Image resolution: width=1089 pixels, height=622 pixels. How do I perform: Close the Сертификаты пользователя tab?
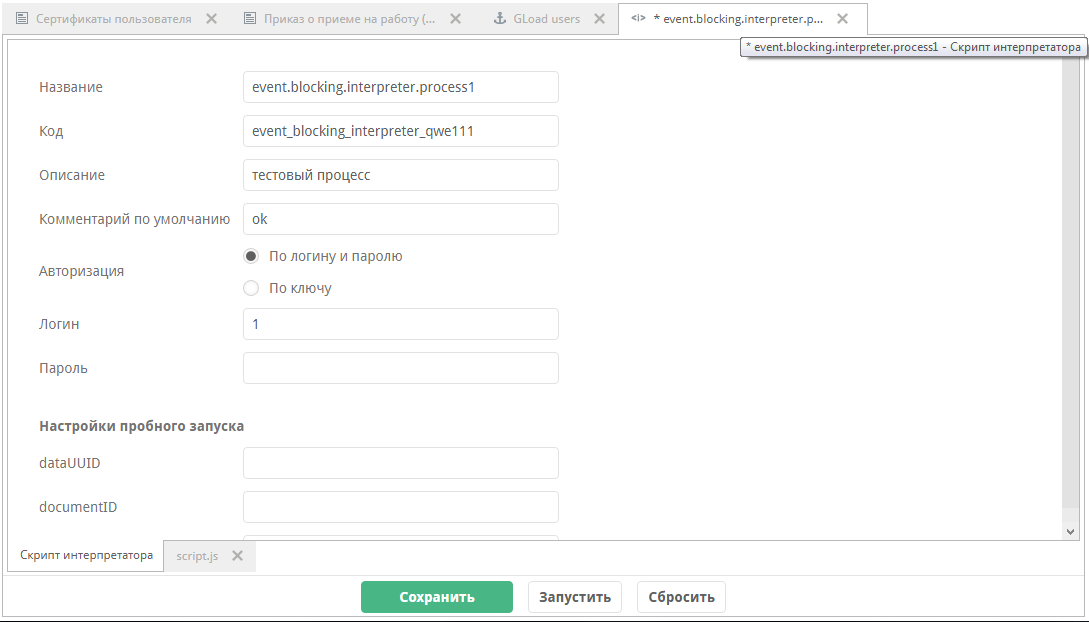[x=212, y=19]
